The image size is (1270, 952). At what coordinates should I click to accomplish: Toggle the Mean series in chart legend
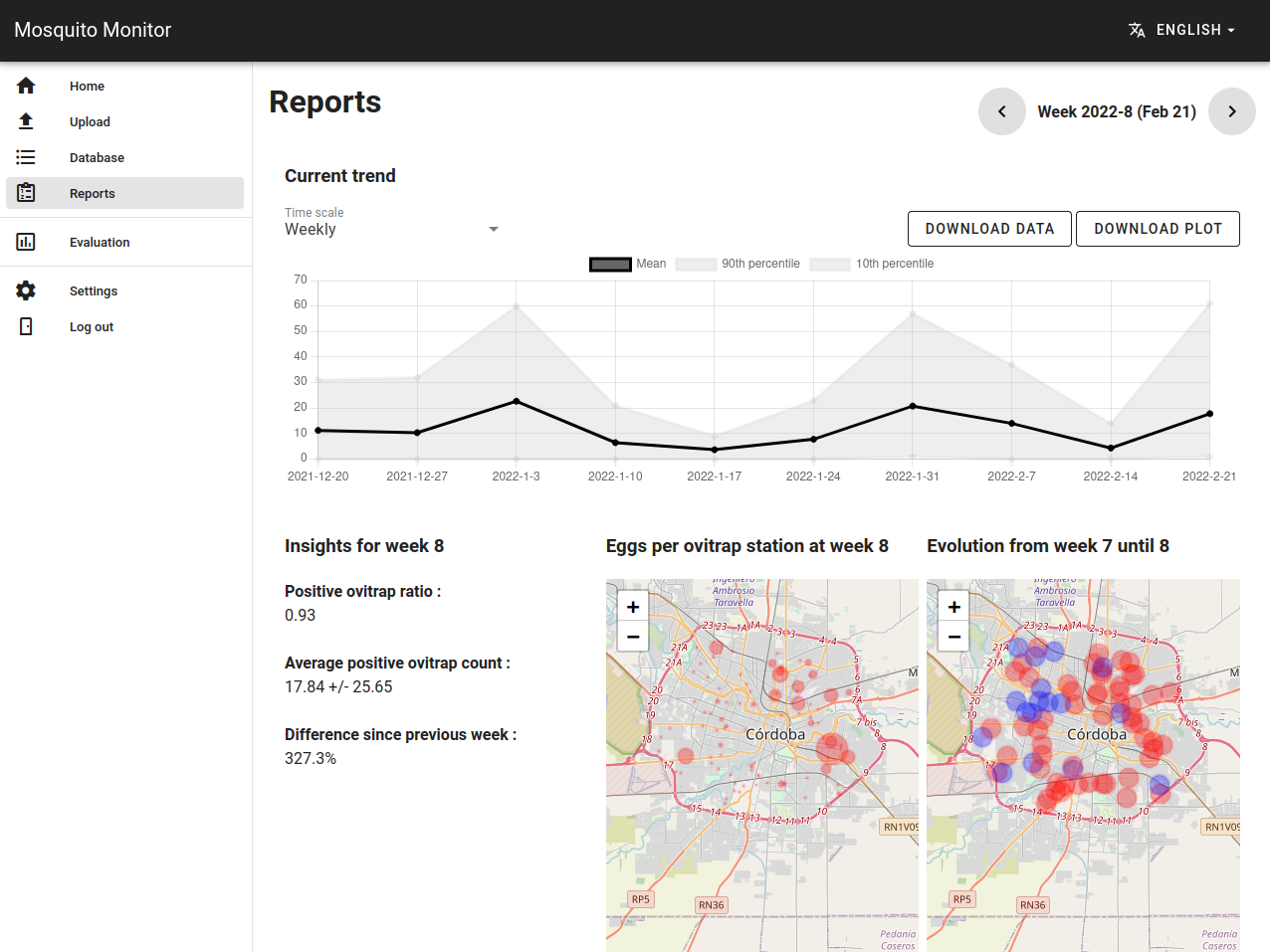[610, 265]
